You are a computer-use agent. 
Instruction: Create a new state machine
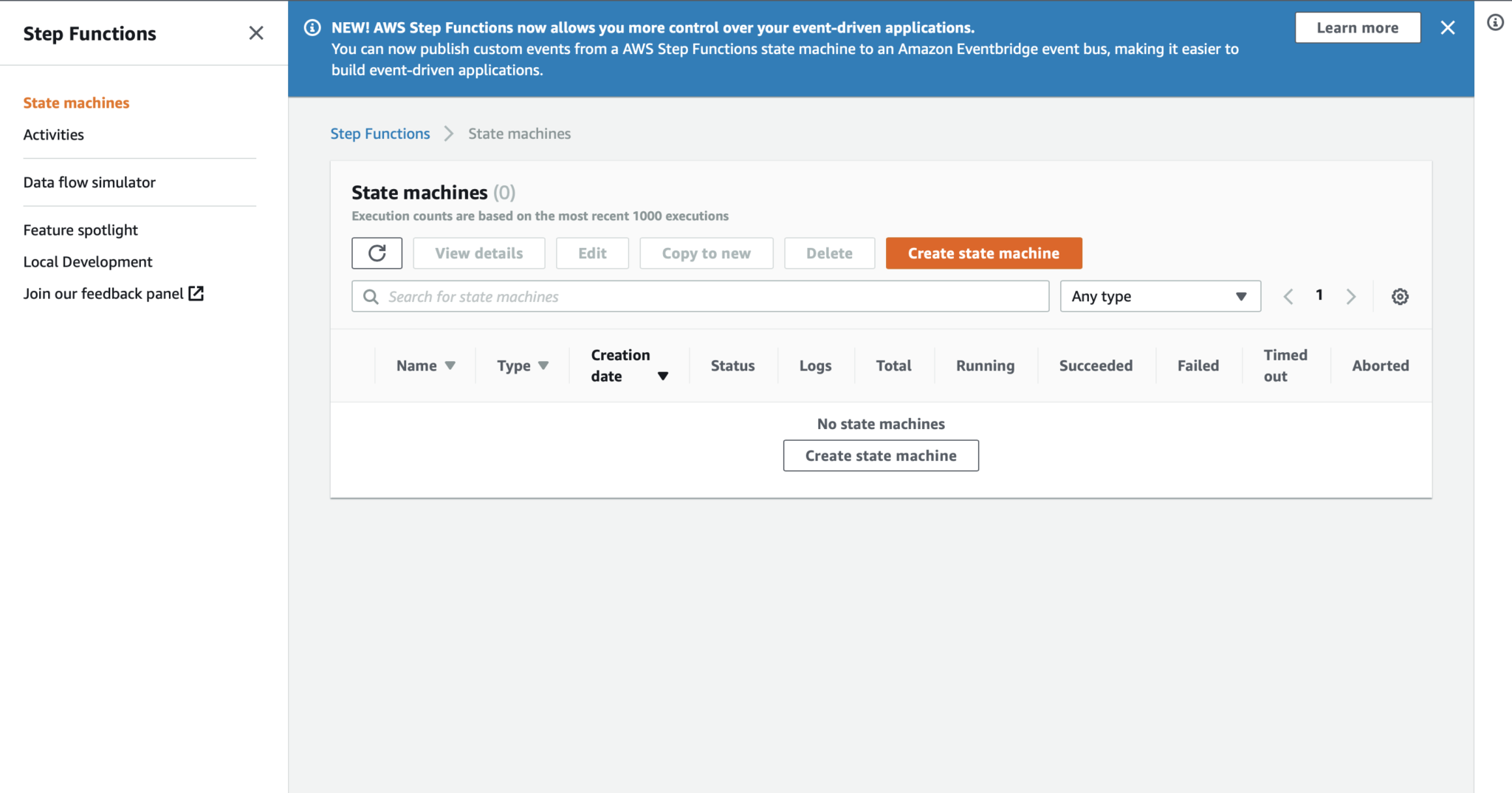coord(983,253)
